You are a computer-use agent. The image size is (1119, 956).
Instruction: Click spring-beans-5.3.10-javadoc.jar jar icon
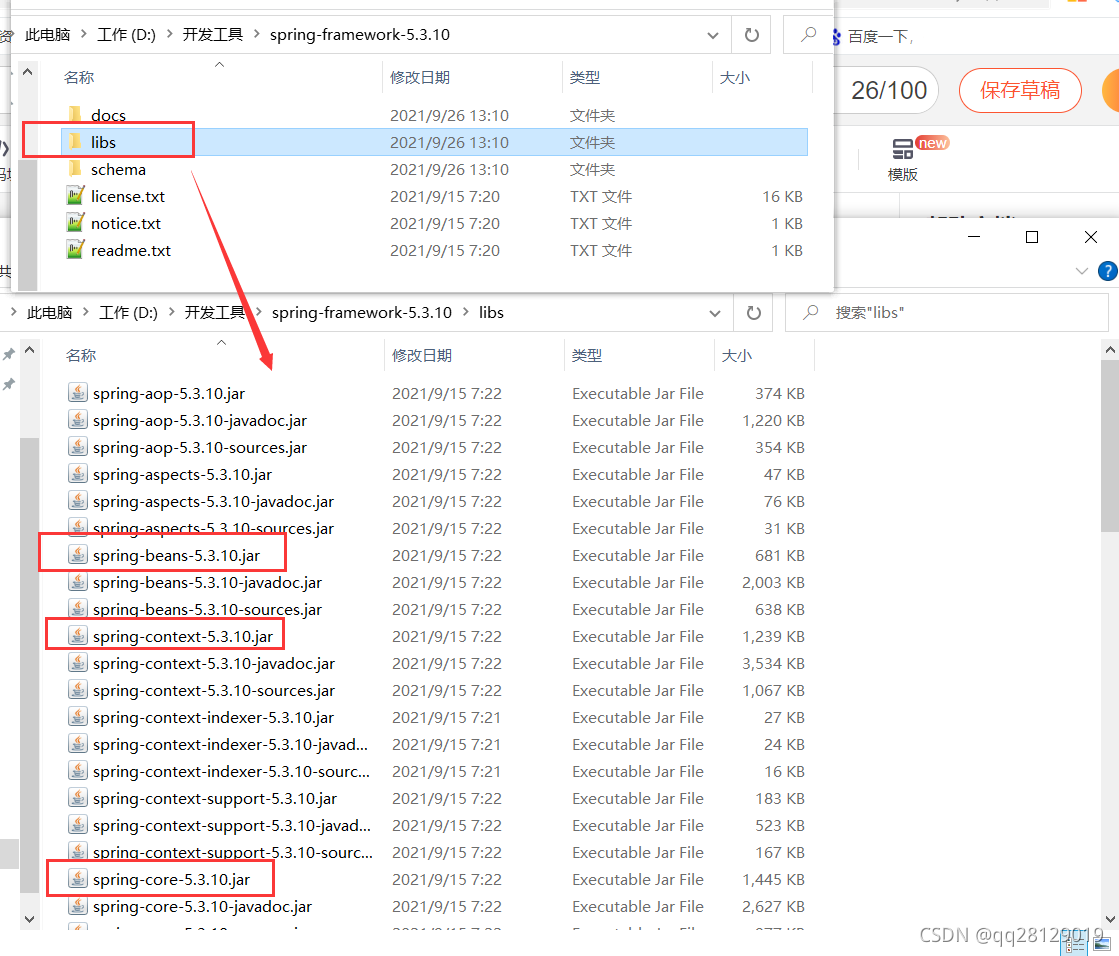78,581
